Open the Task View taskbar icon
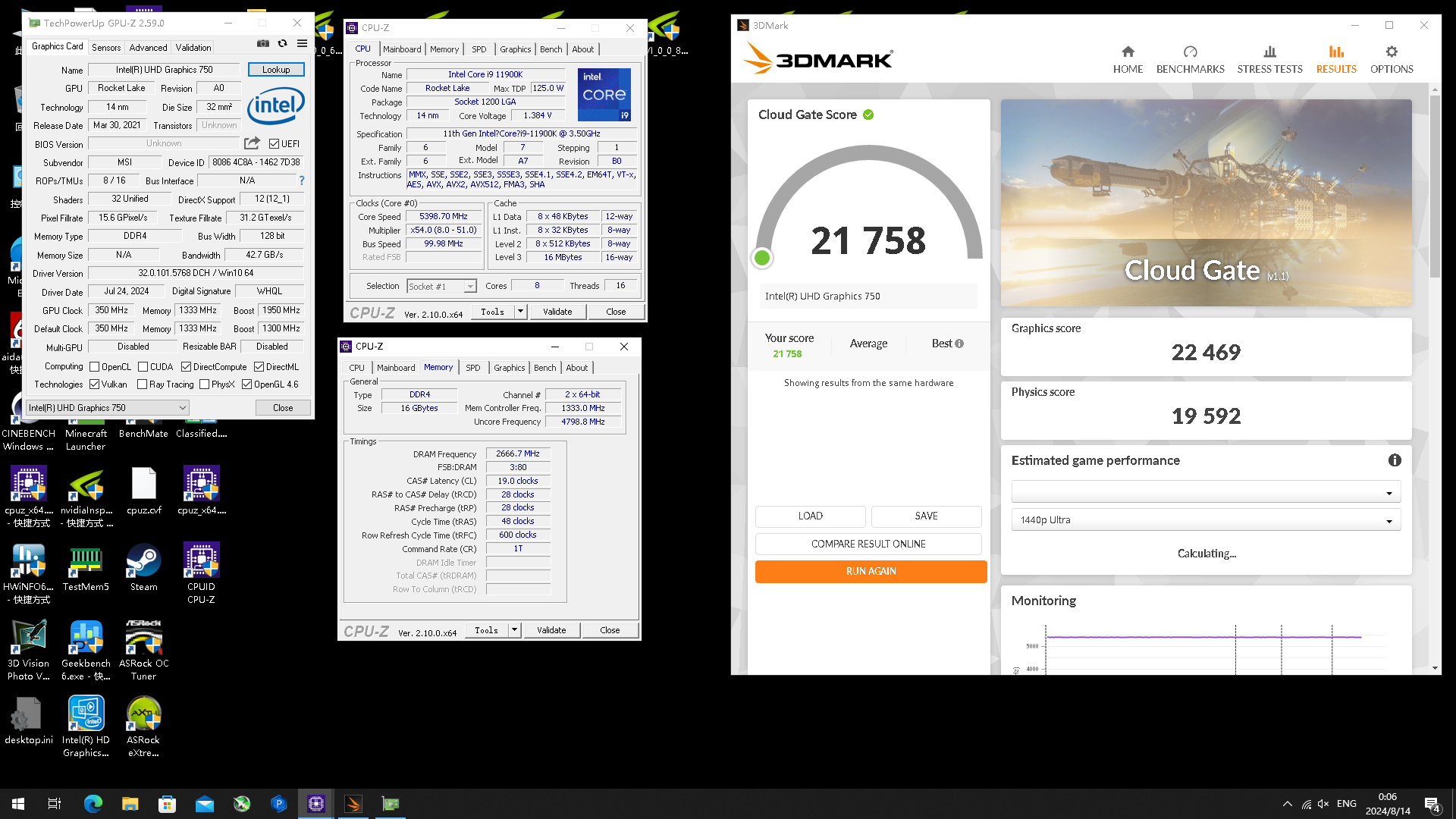Image resolution: width=1456 pixels, height=819 pixels. pos(55,804)
